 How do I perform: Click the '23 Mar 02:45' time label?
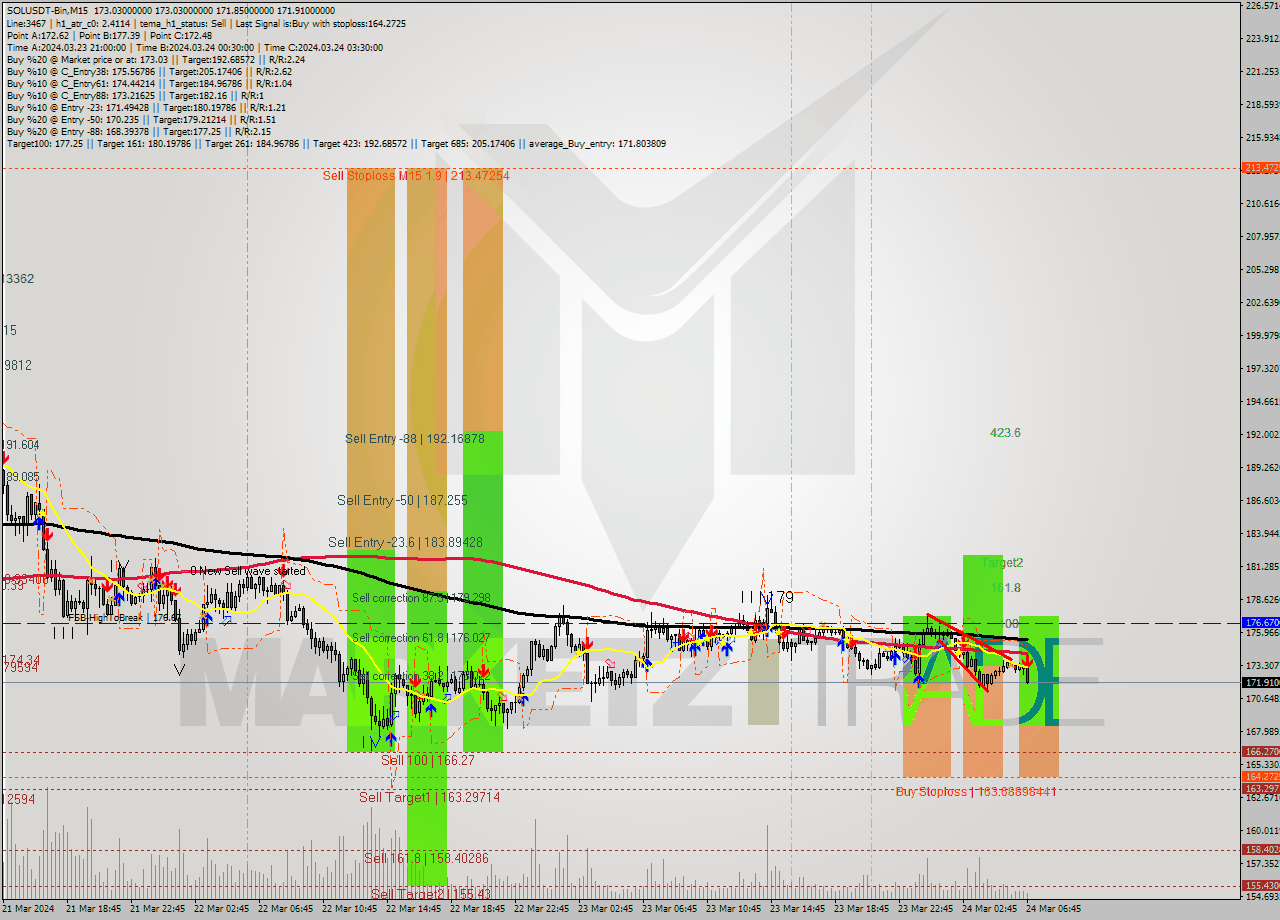click(x=605, y=909)
